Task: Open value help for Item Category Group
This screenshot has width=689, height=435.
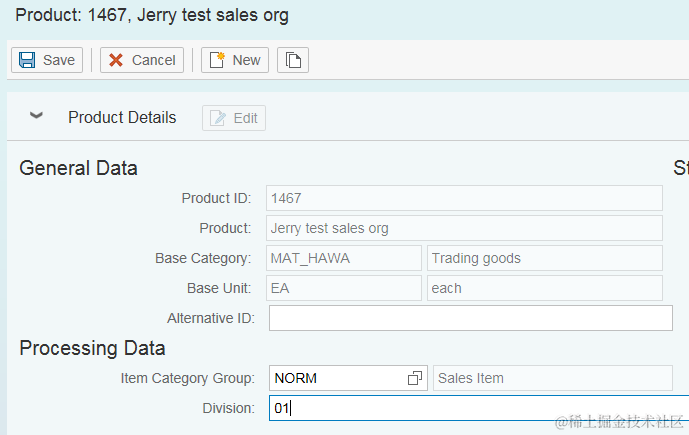Action: pyautogui.click(x=415, y=378)
